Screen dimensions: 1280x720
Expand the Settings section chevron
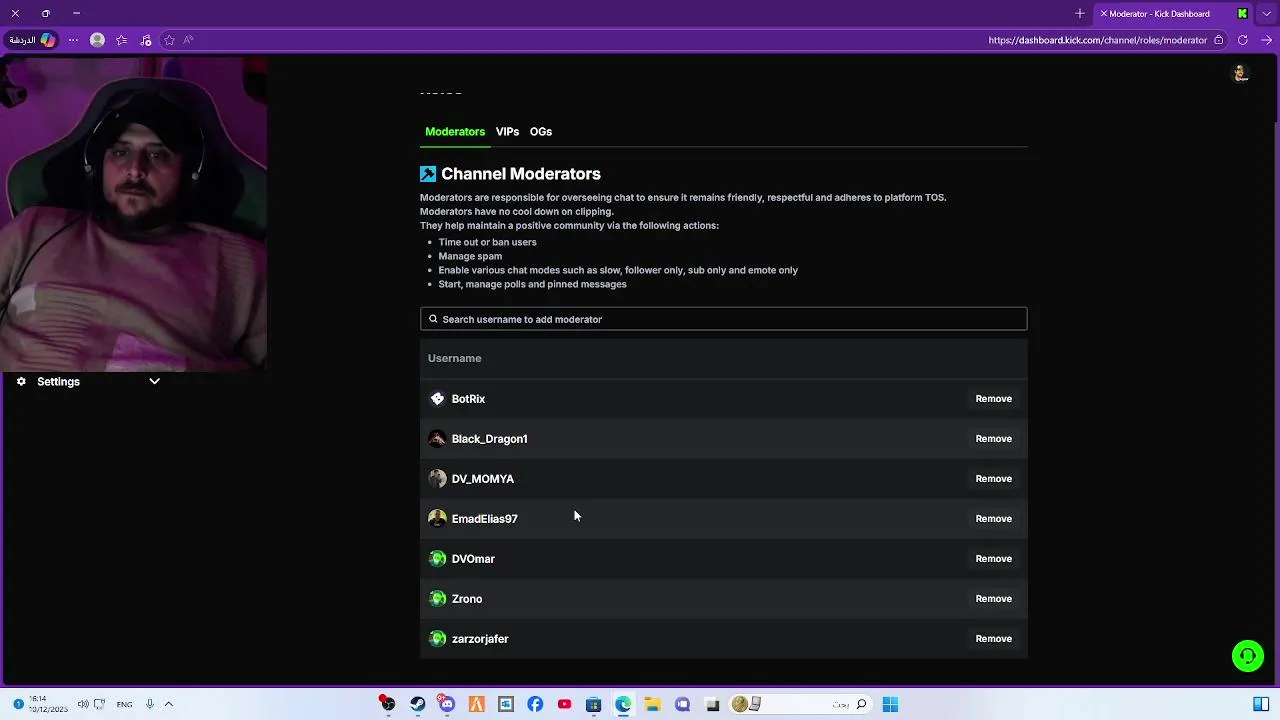pos(154,381)
